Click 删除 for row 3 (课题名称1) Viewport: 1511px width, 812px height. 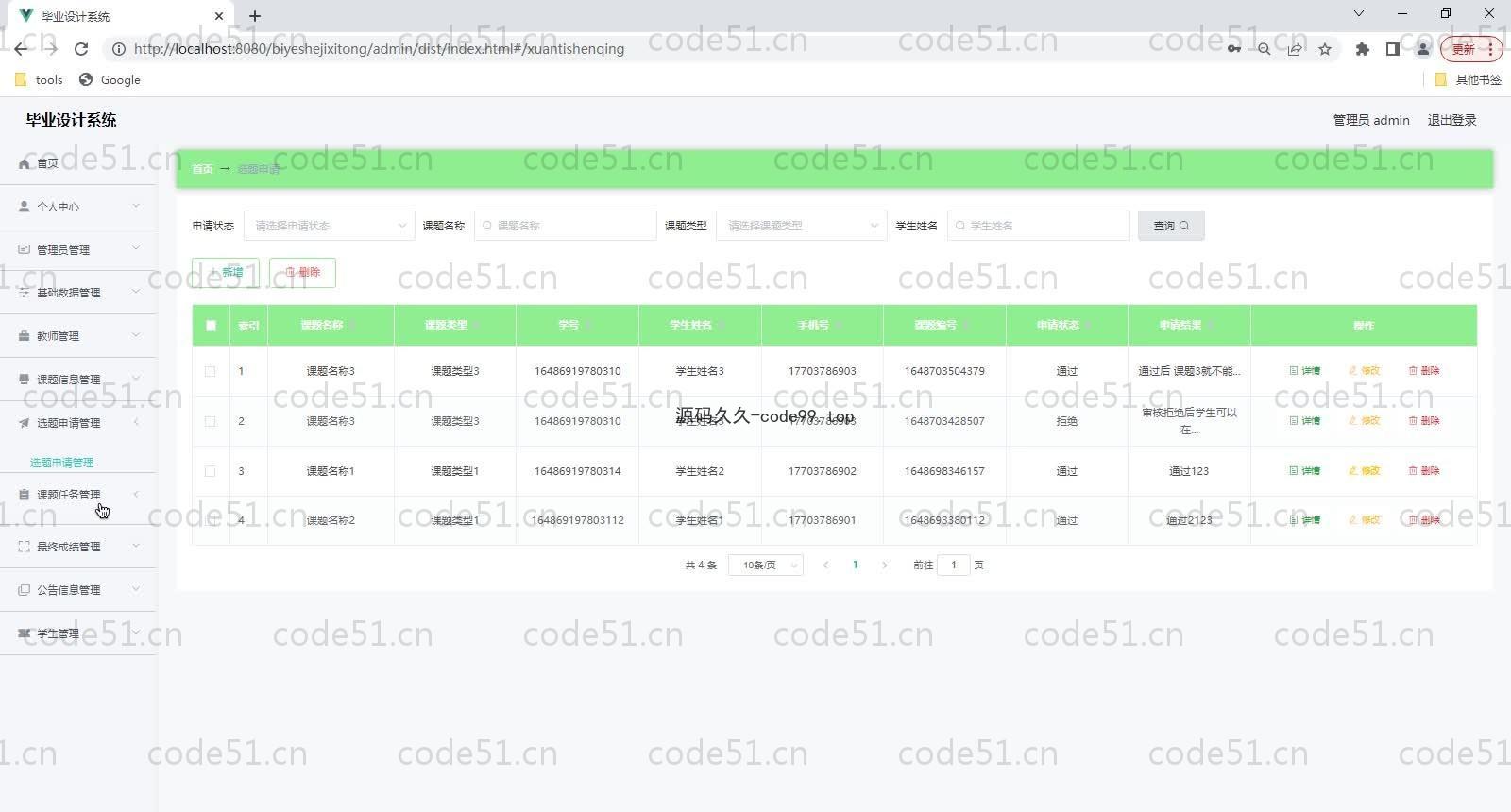click(1424, 471)
